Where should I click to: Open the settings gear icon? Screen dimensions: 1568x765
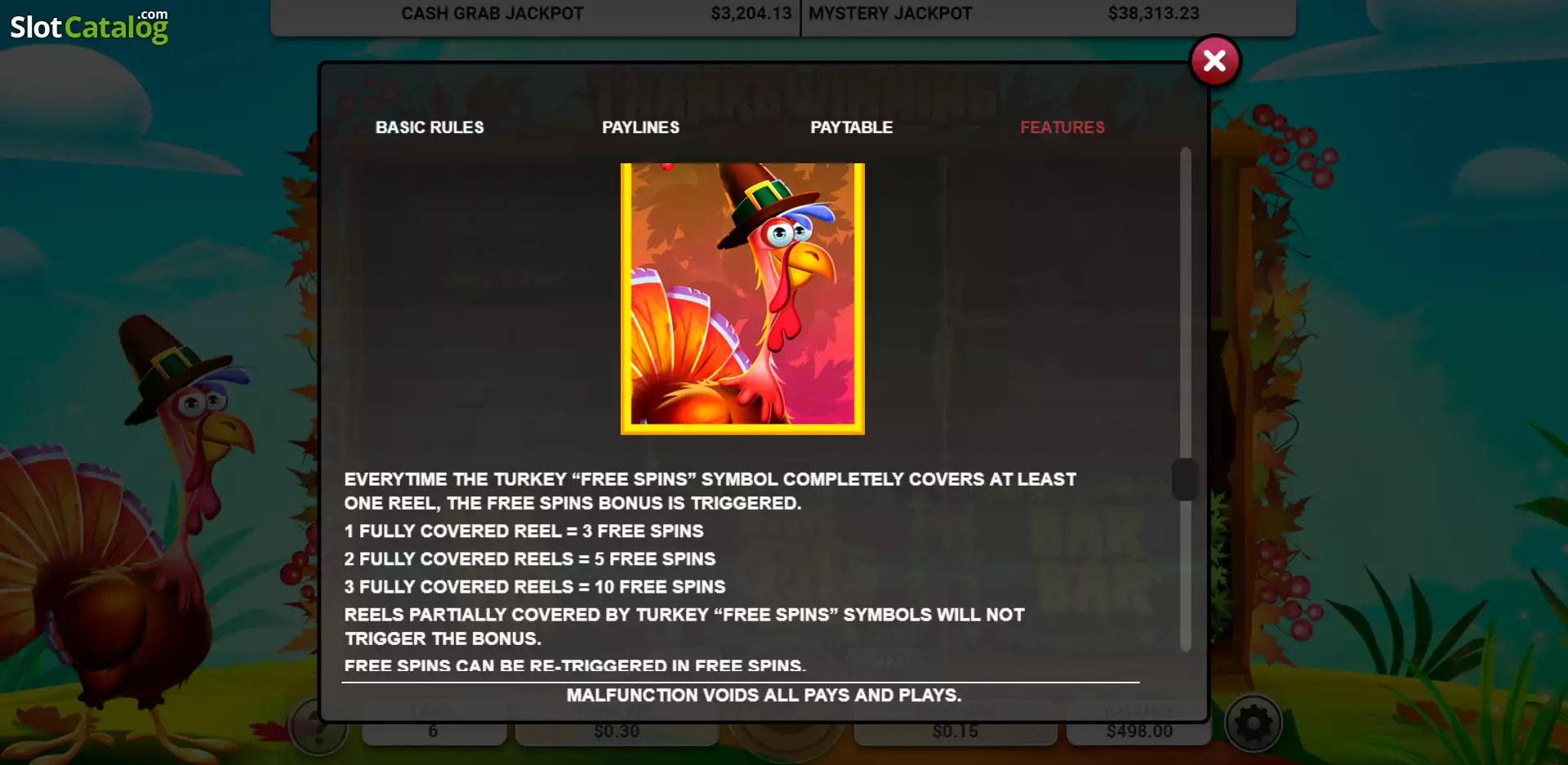(x=1253, y=723)
